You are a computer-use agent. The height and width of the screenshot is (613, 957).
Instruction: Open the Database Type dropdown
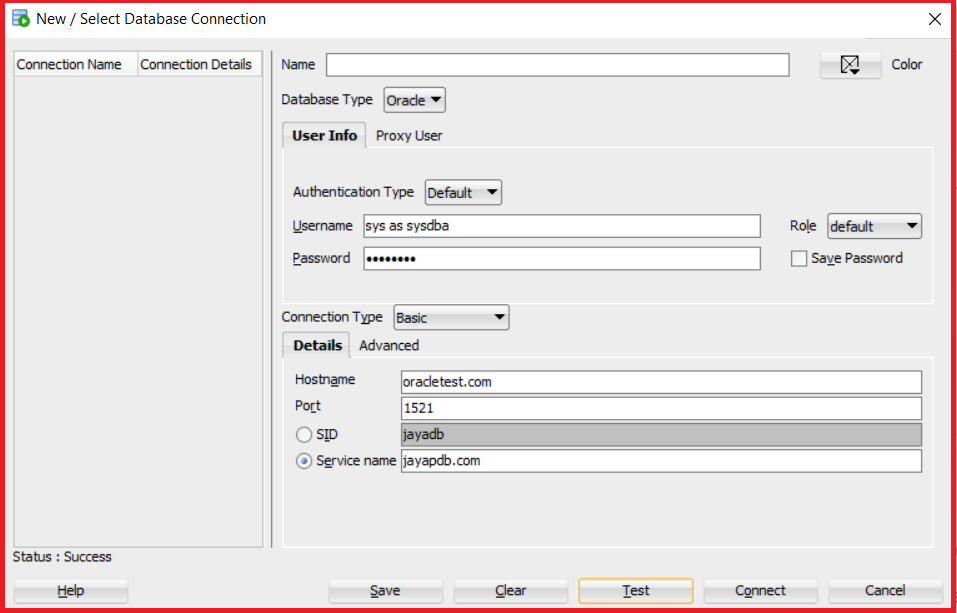click(414, 101)
